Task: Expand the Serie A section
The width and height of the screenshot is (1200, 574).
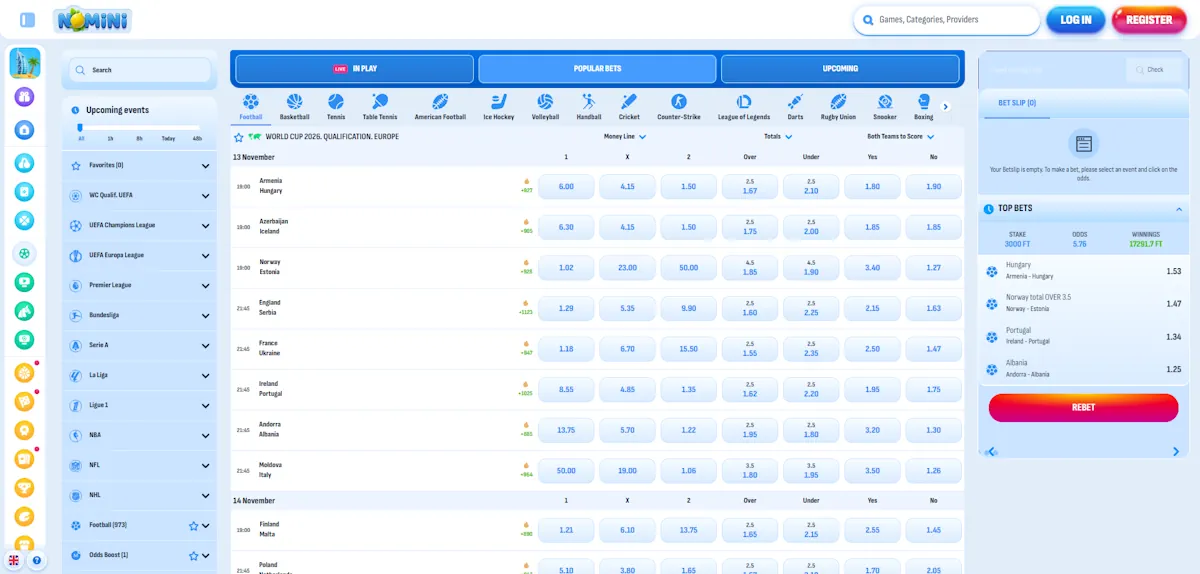Action: pos(139,345)
